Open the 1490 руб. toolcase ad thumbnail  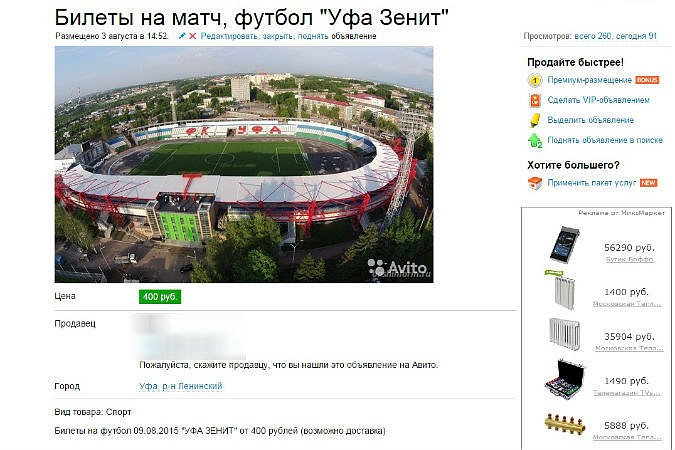[x=565, y=379]
